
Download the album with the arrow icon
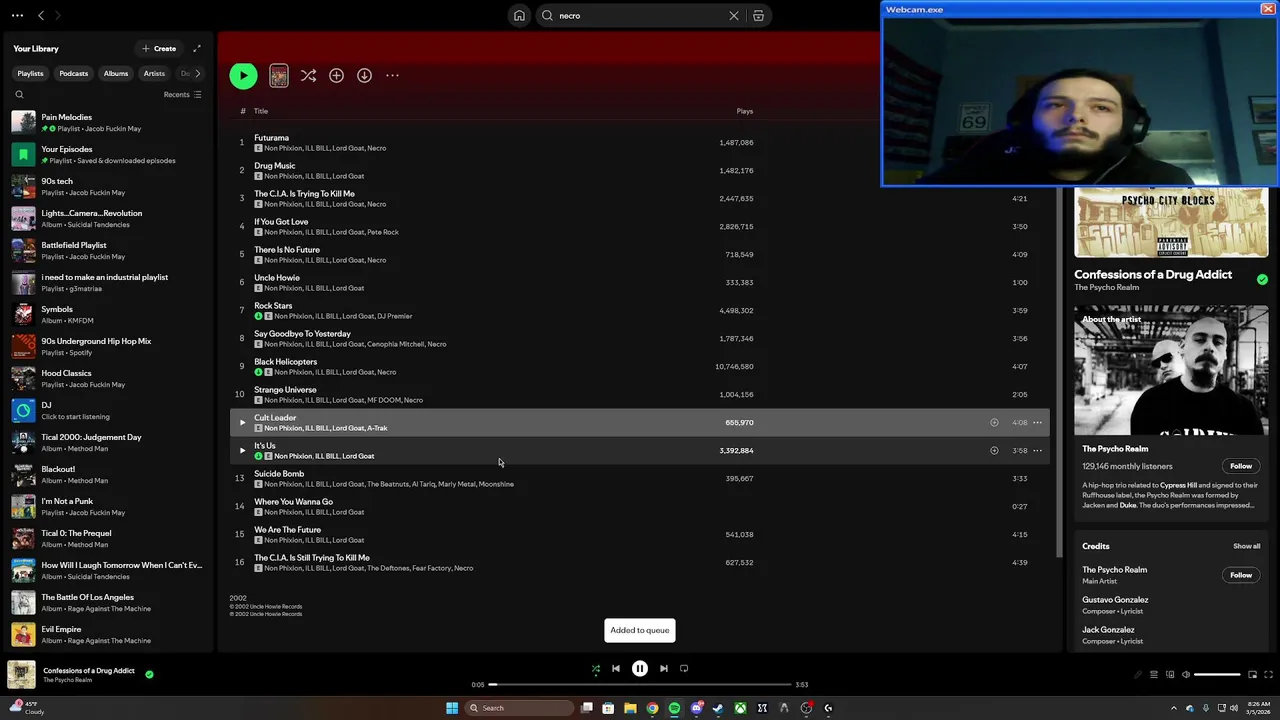(x=364, y=75)
